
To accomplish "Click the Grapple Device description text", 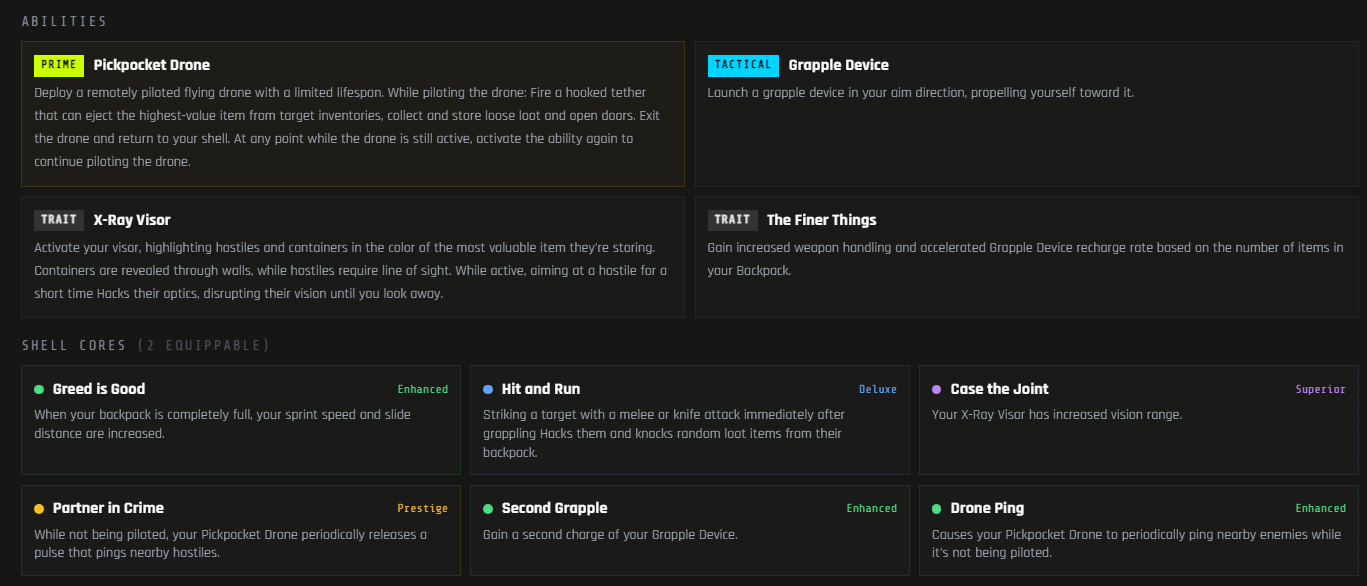I will [x=921, y=92].
